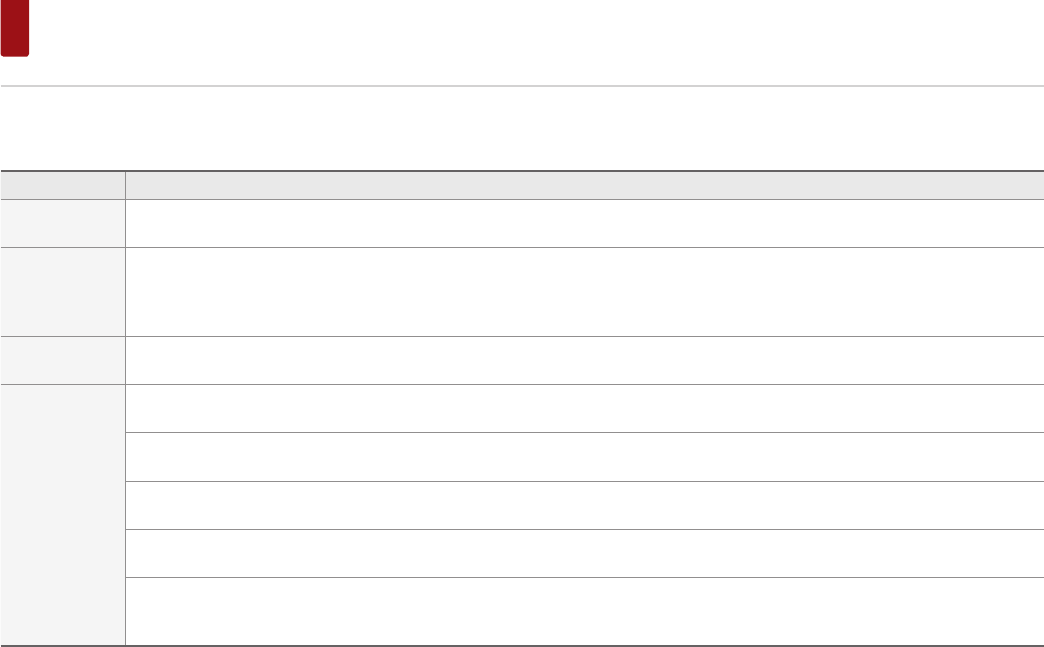Screen dimensions: 1044x647
Task: Click the horizontal divider line below the page header
Action: [x=522, y=86]
